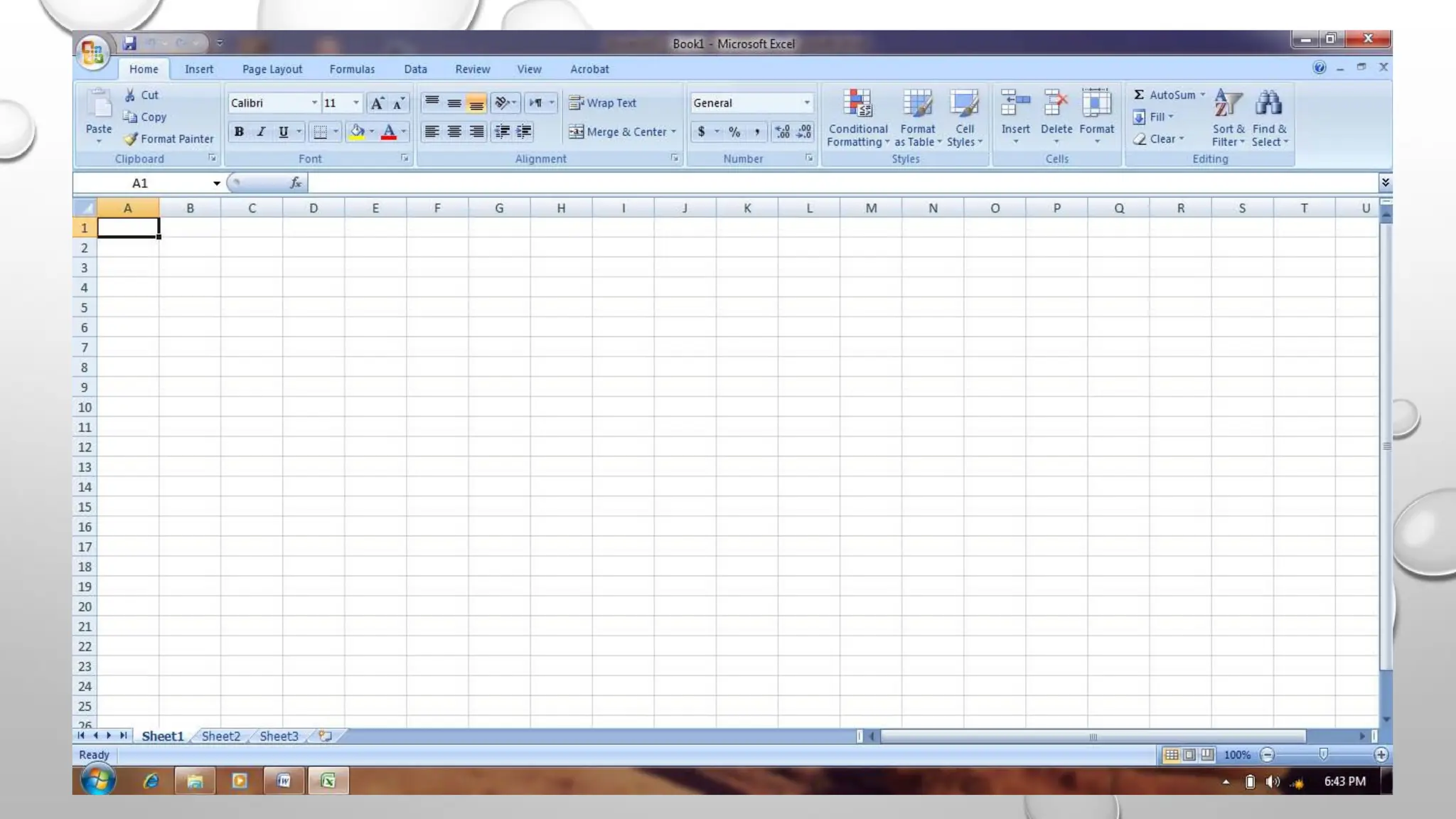
Task: Click the Insert Function fx icon
Action: click(x=296, y=183)
